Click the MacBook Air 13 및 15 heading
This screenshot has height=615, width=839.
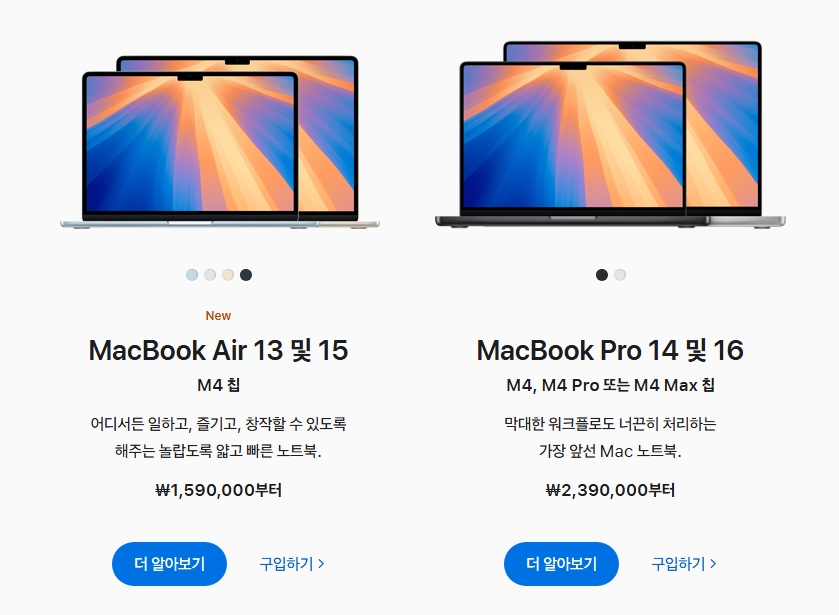(x=218, y=351)
